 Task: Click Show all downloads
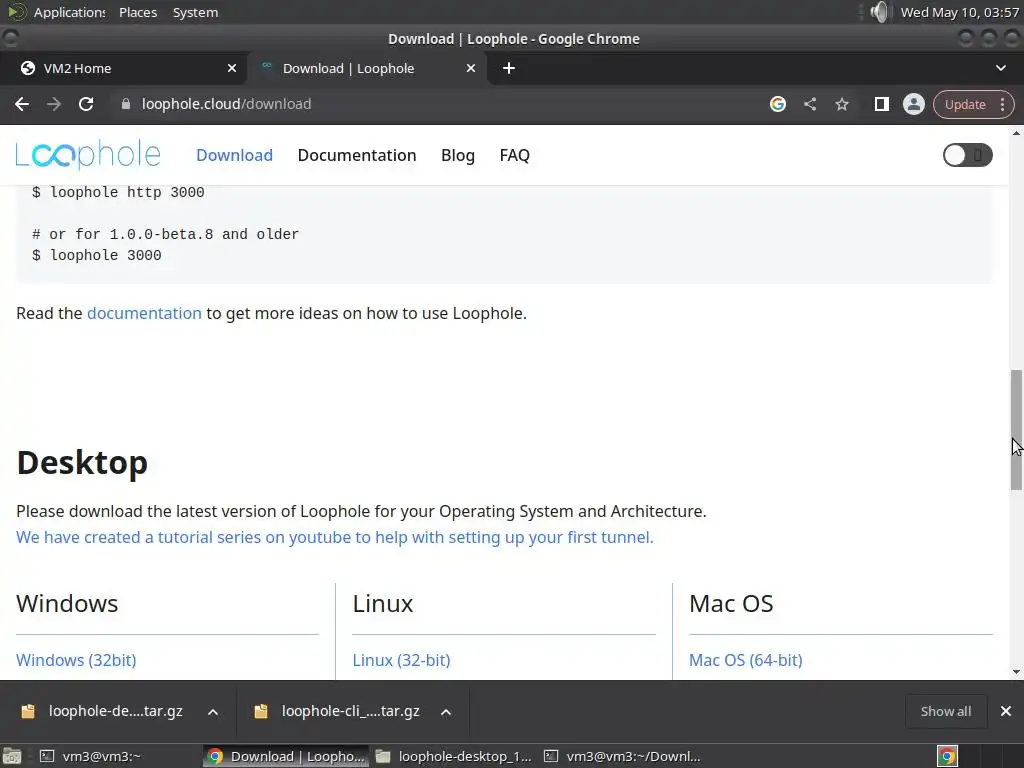(x=946, y=711)
